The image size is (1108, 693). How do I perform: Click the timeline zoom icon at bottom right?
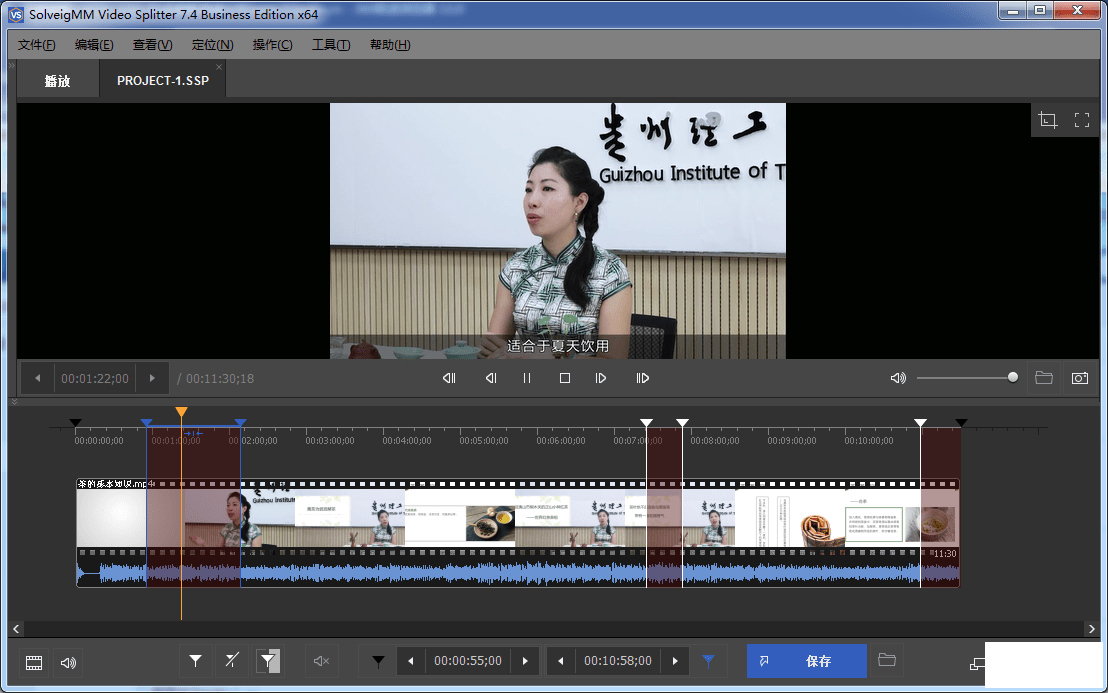pos(977,664)
